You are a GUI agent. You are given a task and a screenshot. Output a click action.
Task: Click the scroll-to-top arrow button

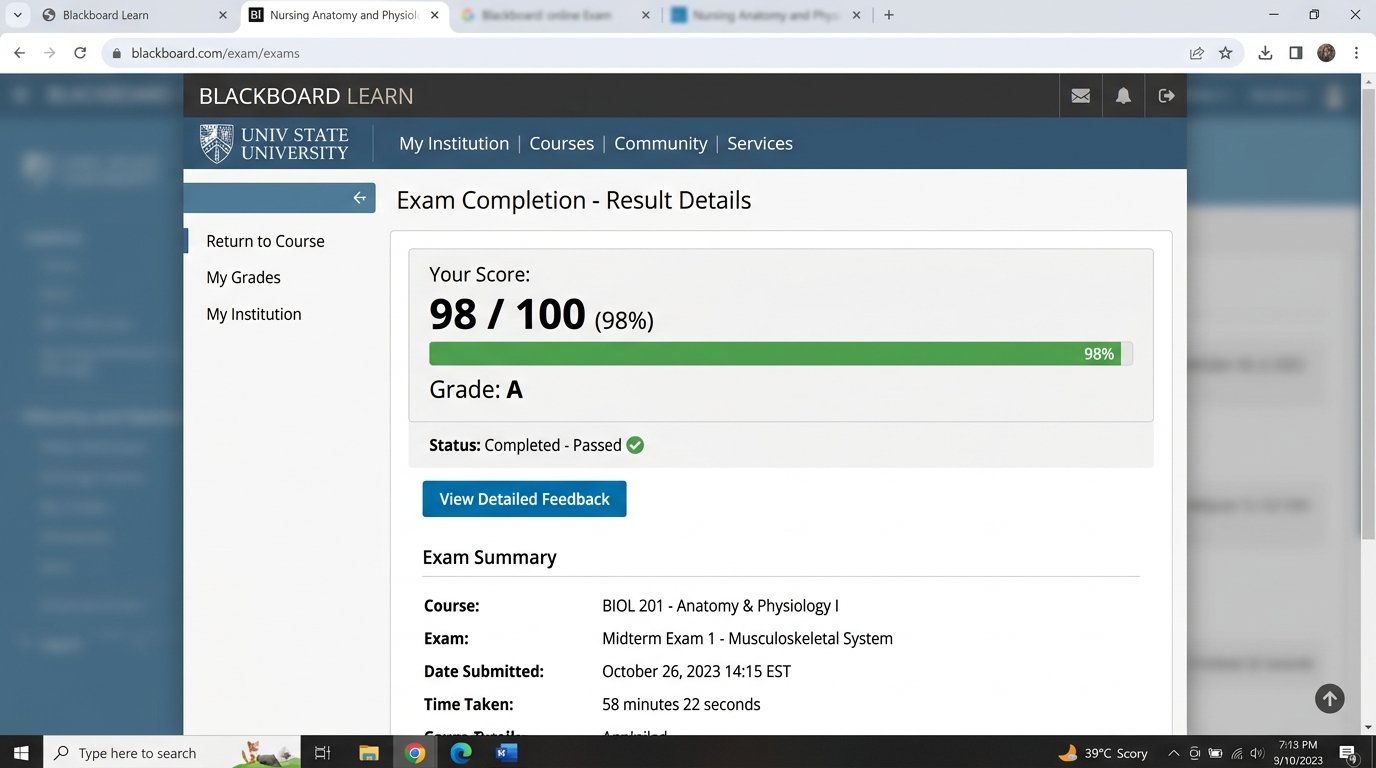(1329, 698)
